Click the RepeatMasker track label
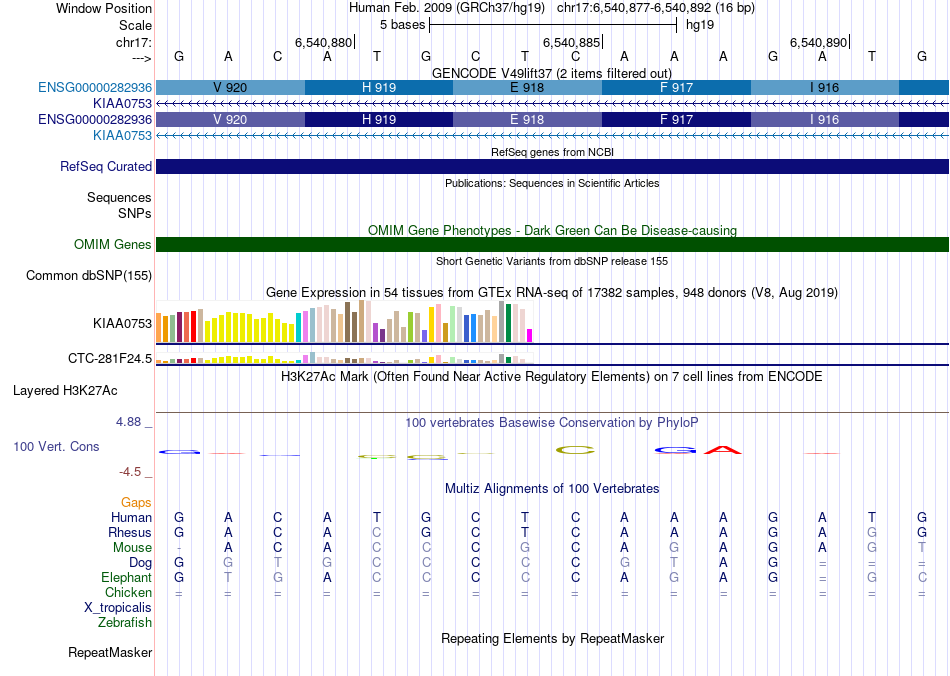Screen dimensions: 950x676 110,652
